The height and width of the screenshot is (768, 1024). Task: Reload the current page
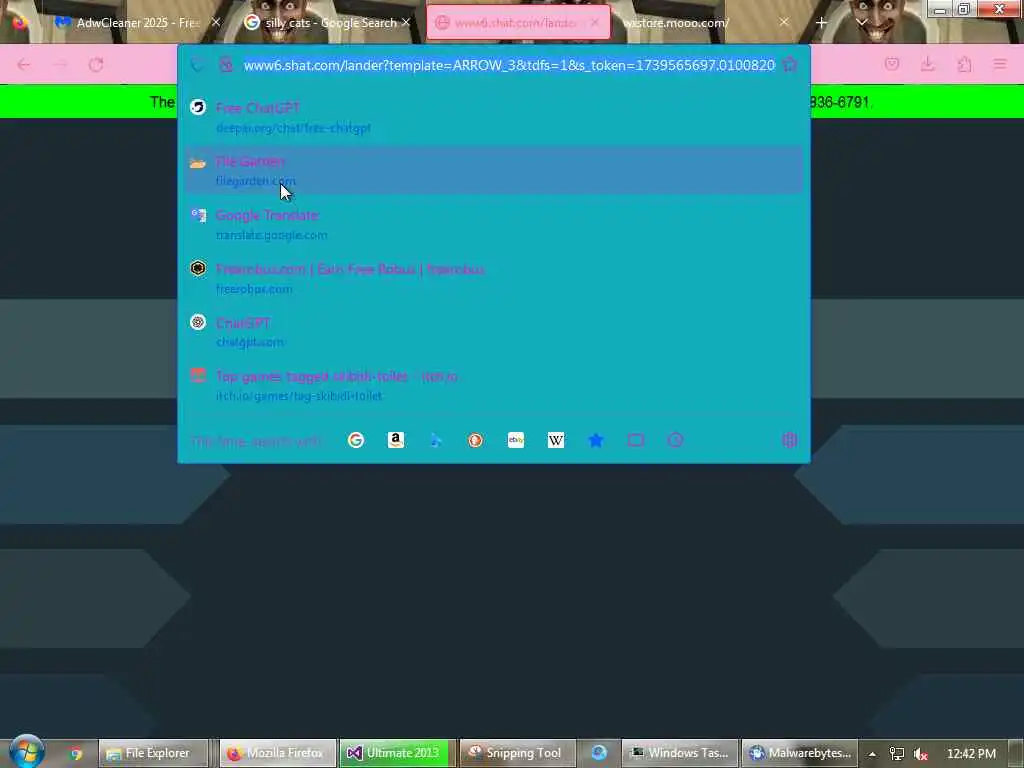[x=96, y=65]
